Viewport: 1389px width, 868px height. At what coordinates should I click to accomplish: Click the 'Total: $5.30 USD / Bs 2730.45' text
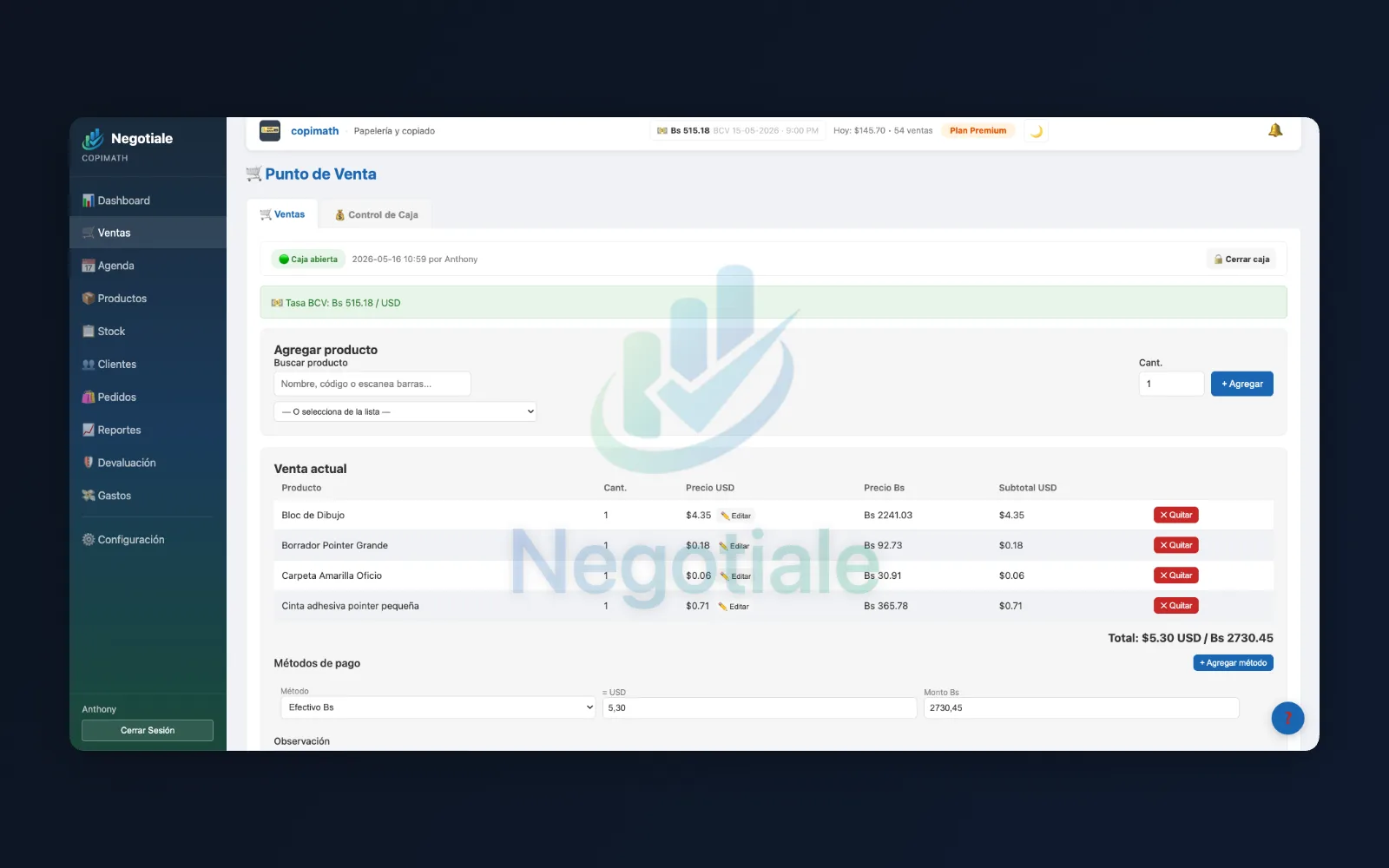coord(1190,638)
